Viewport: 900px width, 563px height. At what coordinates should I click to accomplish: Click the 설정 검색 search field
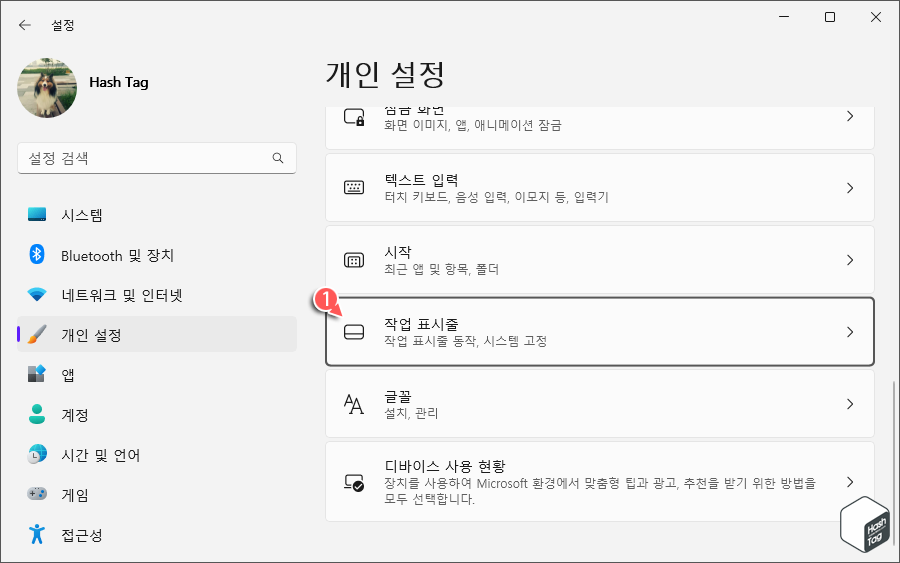coord(157,158)
